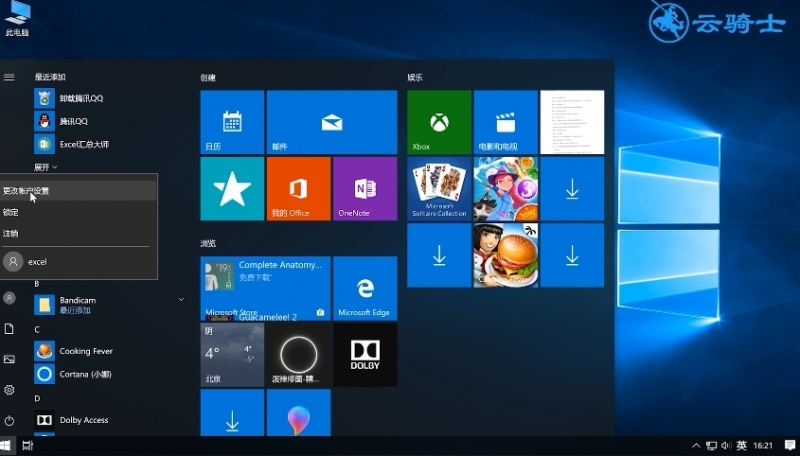Show hidden tray icons arrow
800x456 pixels.
pyautogui.click(x=696, y=445)
